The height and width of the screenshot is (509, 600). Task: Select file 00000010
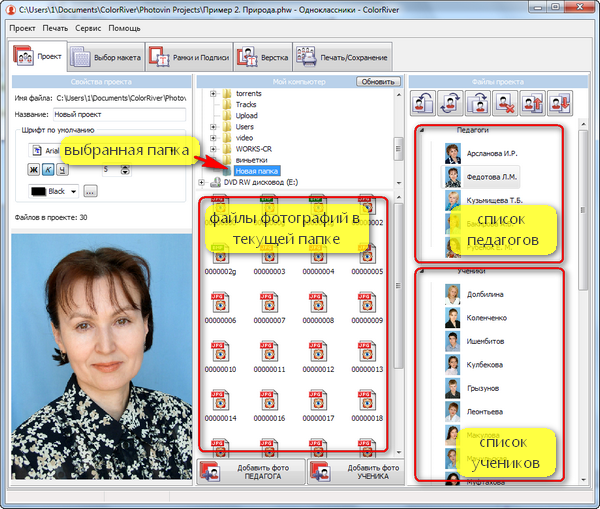(x=220, y=357)
